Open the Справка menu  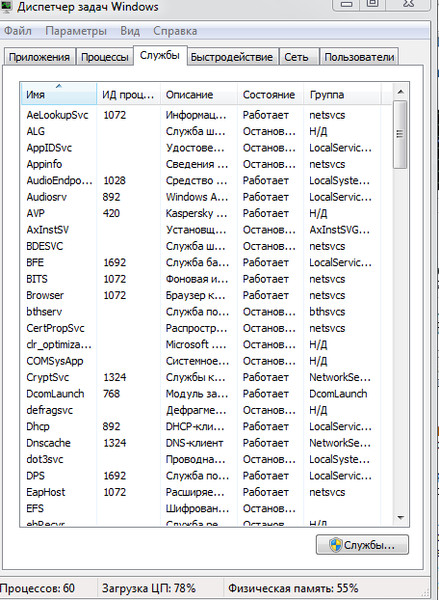pyautogui.click(x=175, y=31)
